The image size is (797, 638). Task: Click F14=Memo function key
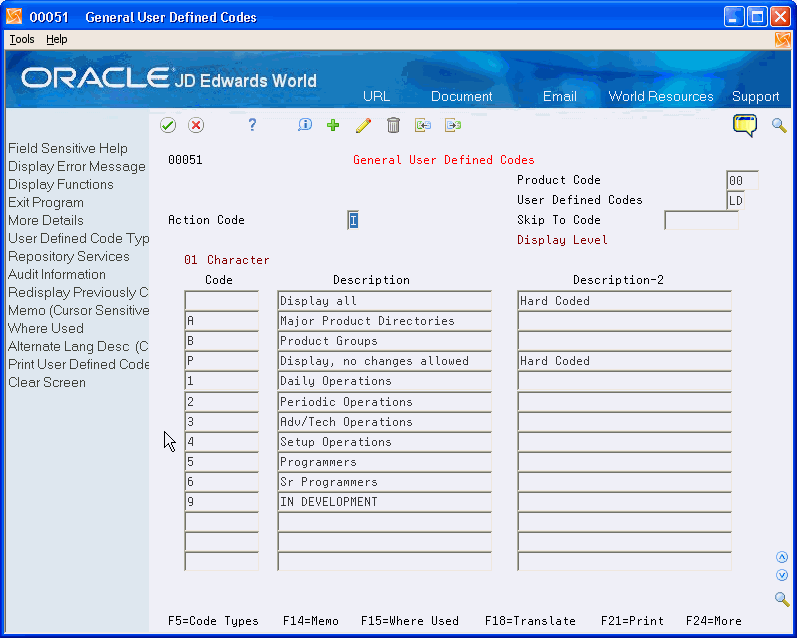click(311, 621)
